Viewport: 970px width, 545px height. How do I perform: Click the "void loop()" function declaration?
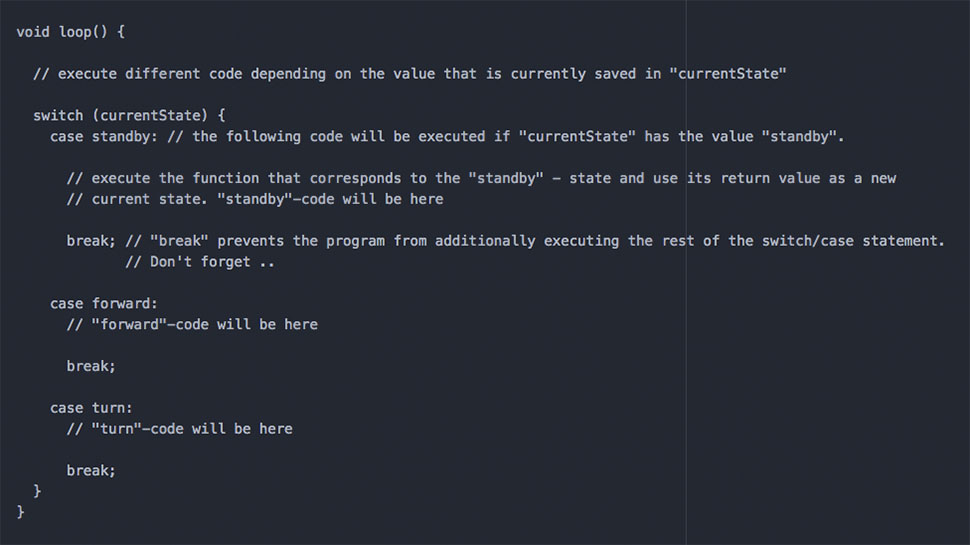click(x=70, y=32)
